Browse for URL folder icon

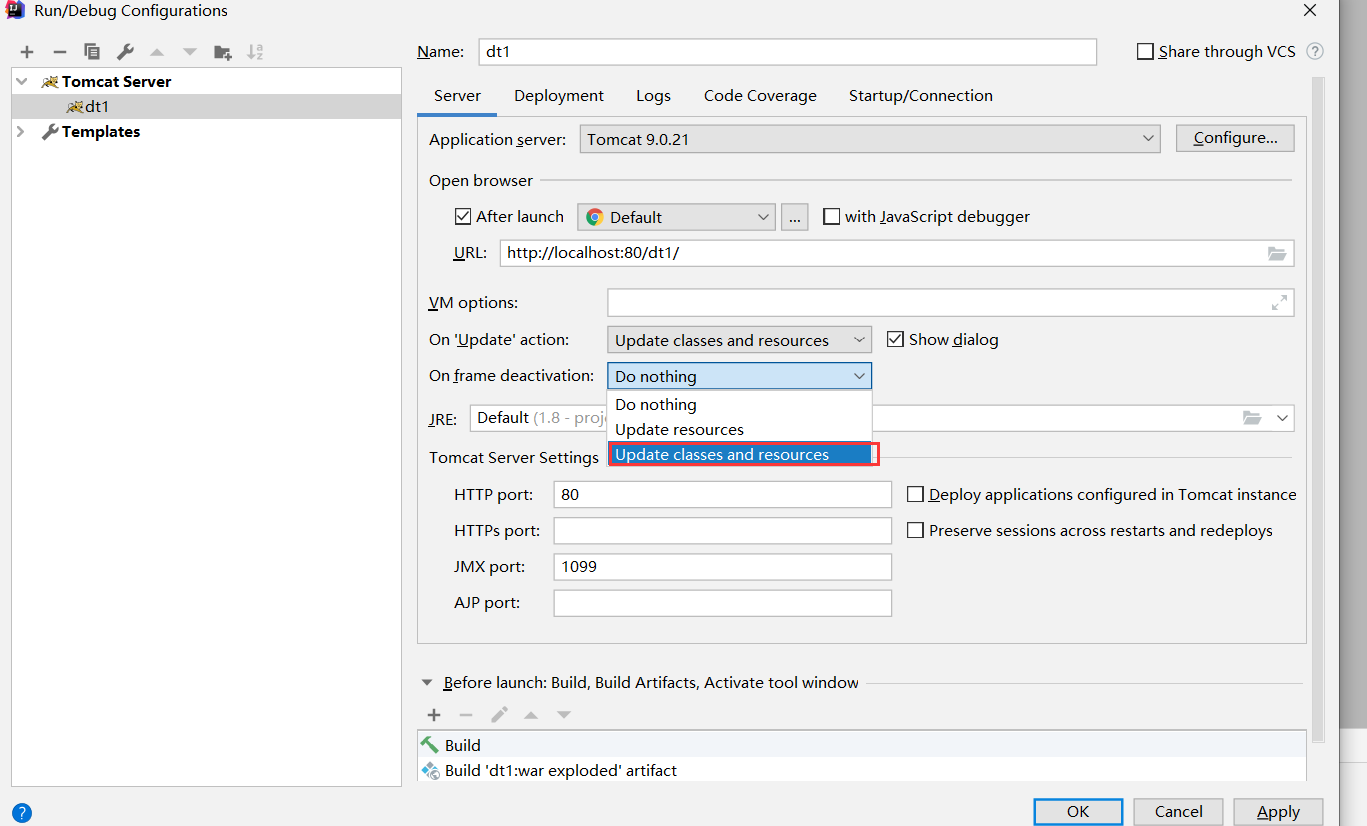pyautogui.click(x=1277, y=254)
